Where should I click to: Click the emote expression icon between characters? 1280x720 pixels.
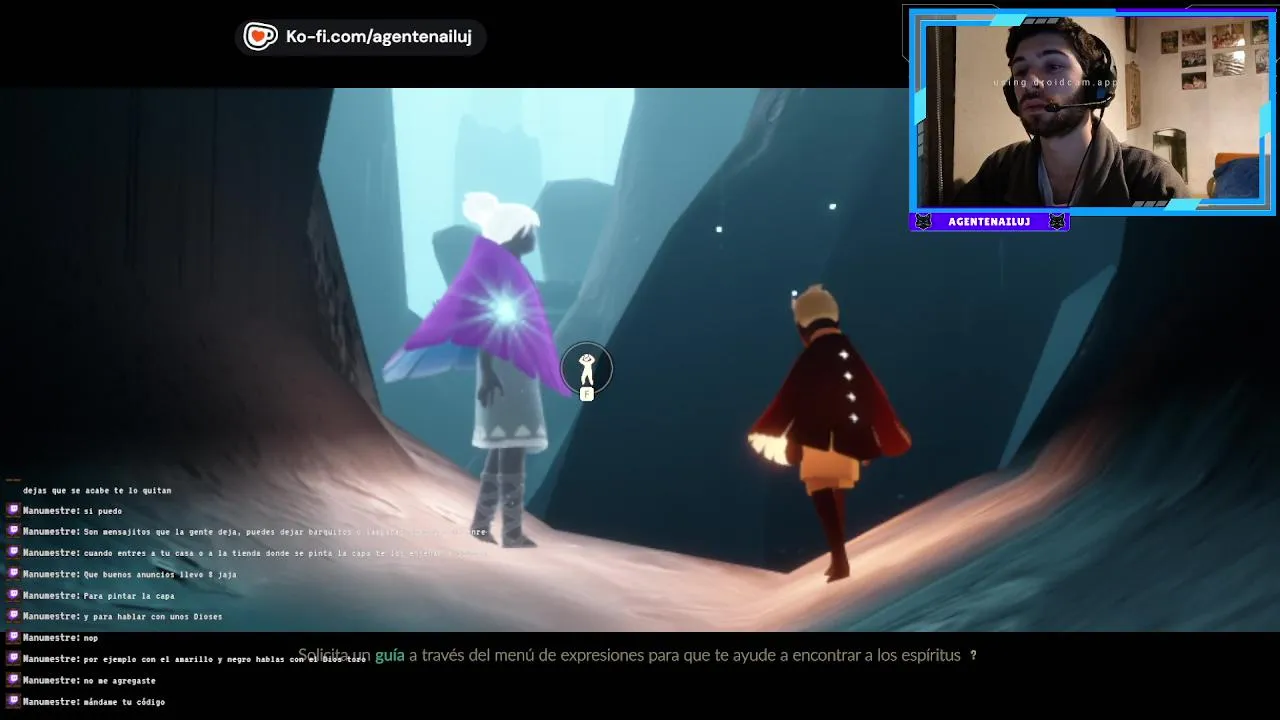coord(587,370)
